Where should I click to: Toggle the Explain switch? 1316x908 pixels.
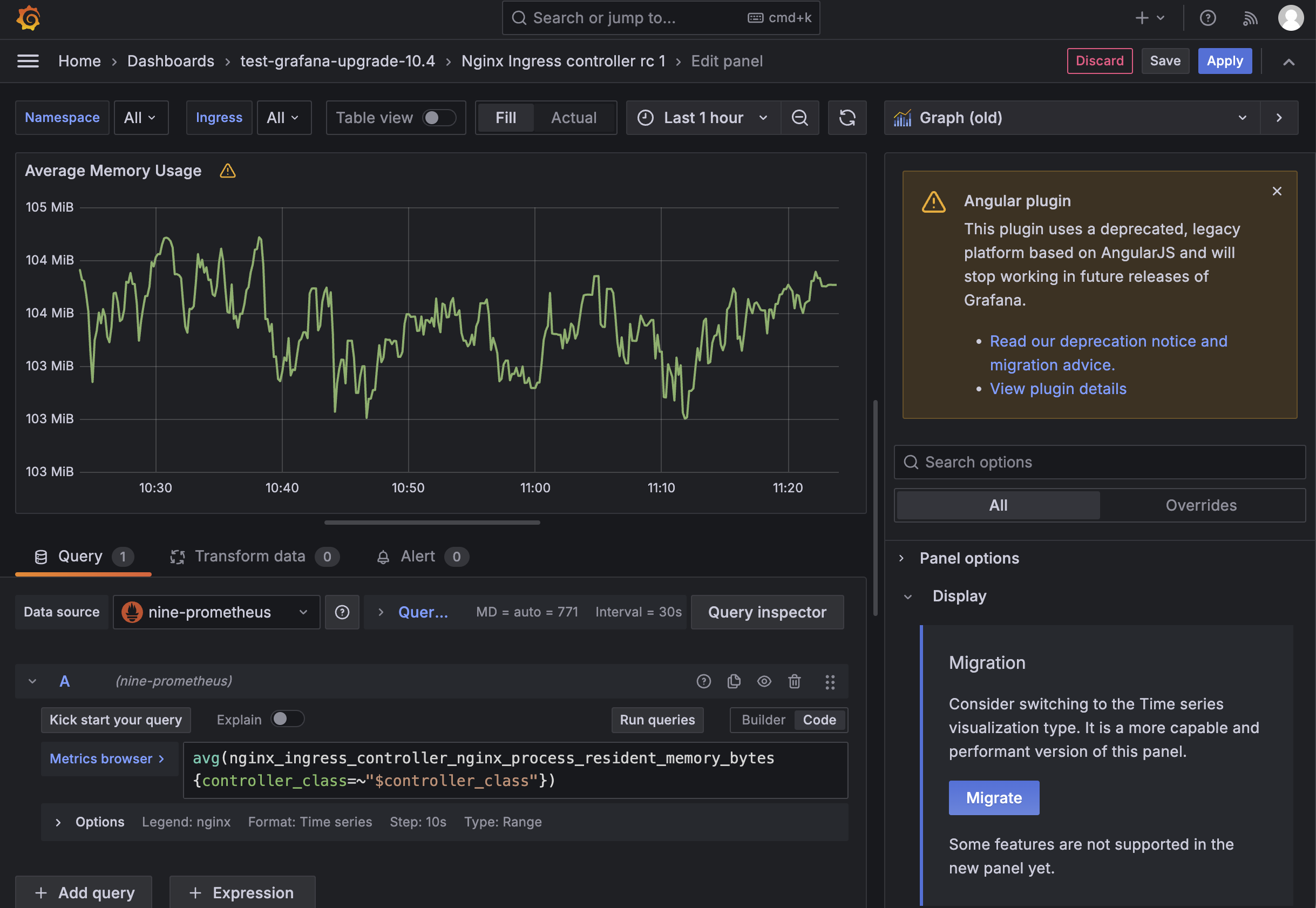pos(288,719)
